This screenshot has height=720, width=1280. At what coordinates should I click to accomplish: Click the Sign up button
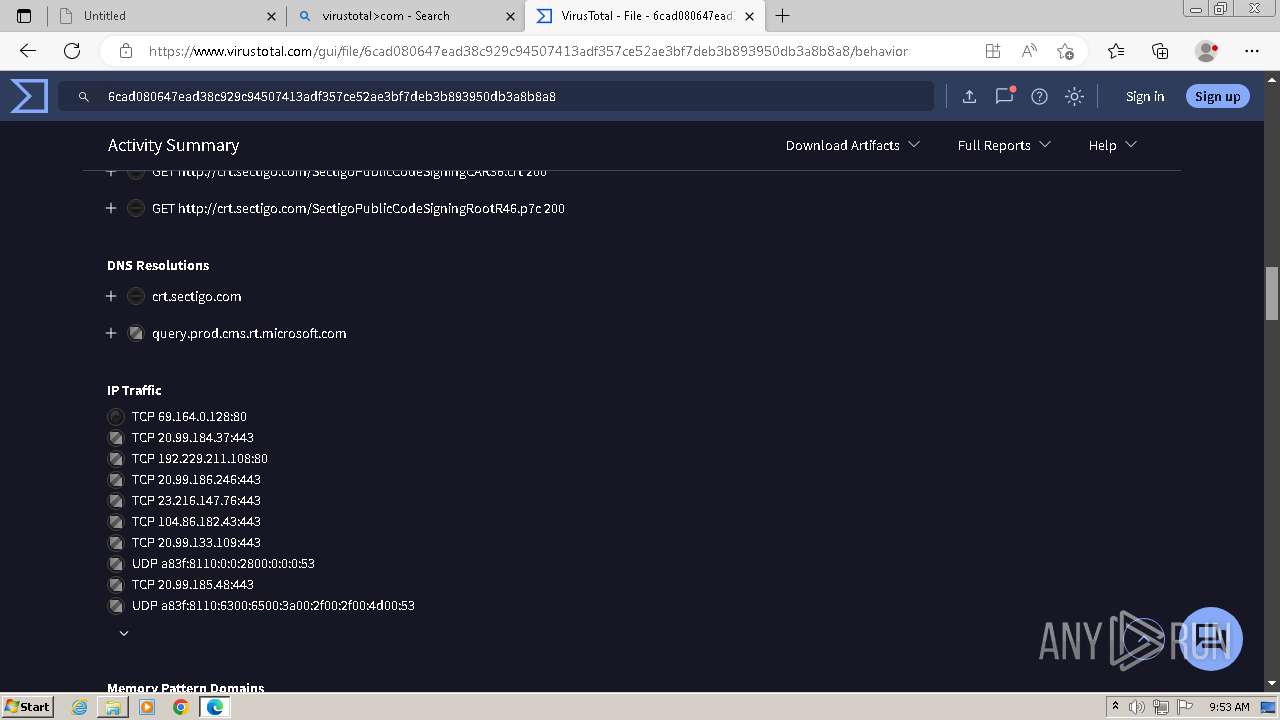[1217, 96]
